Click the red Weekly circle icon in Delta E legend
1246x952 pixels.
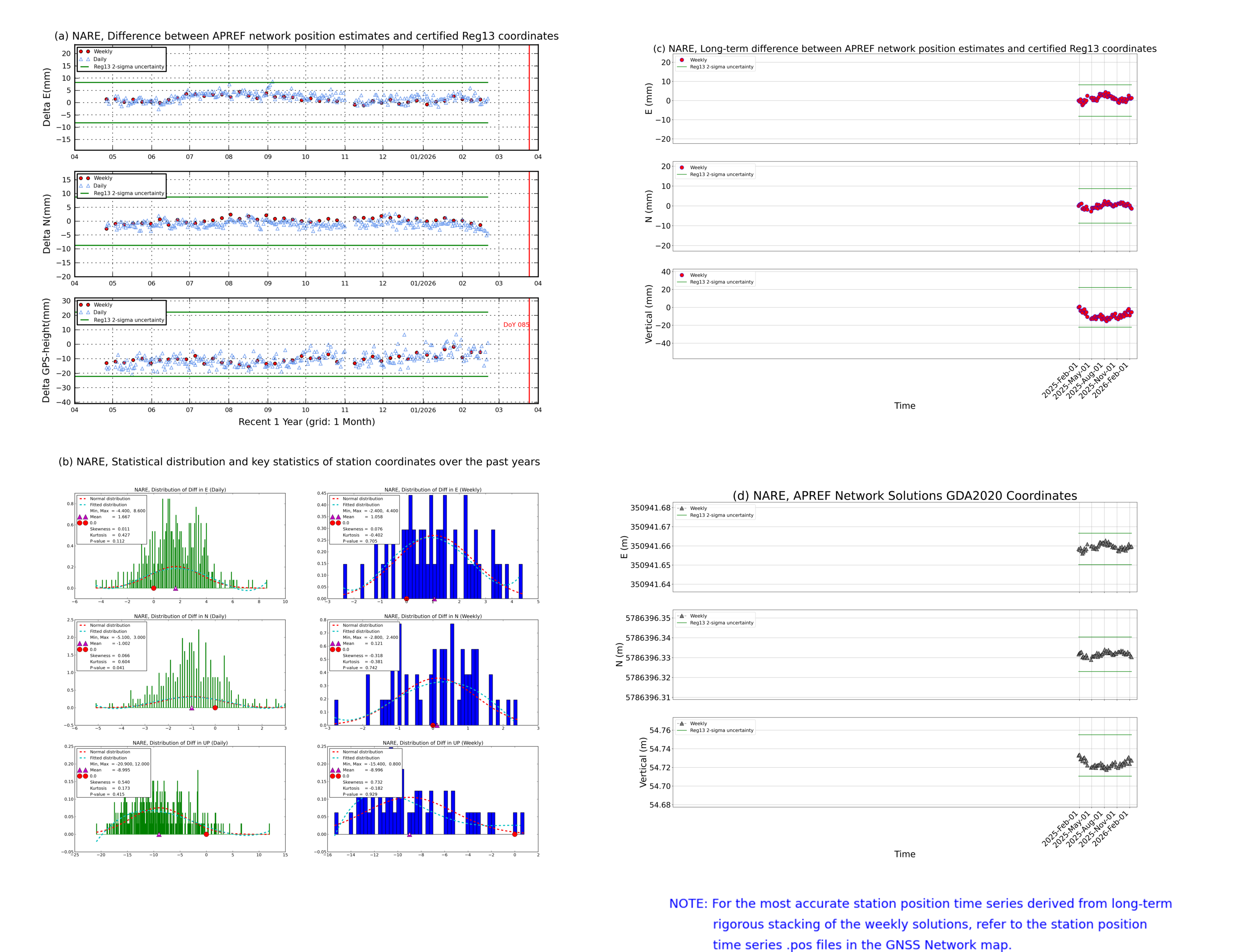pyautogui.click(x=82, y=51)
